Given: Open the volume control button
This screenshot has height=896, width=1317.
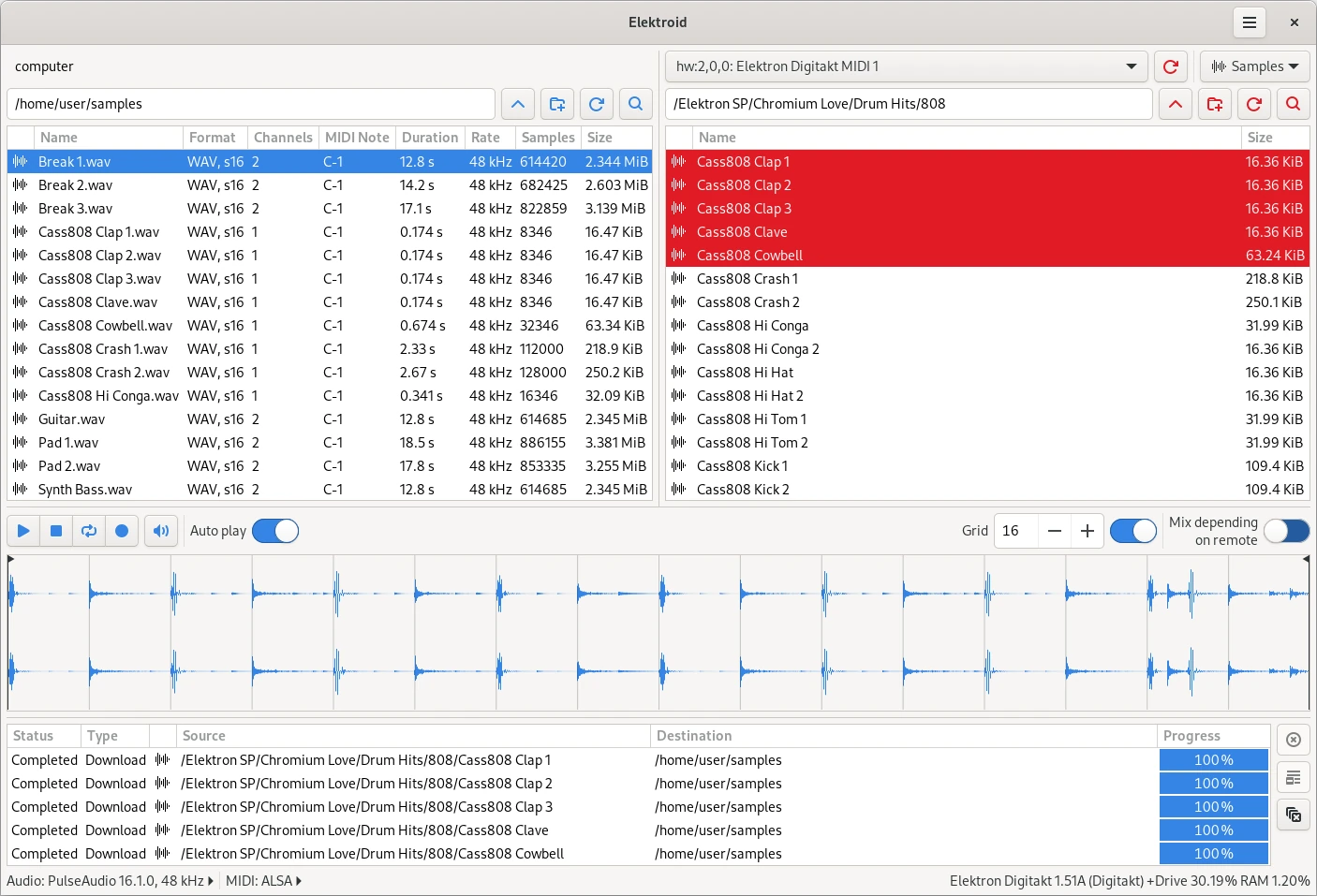Looking at the screenshot, I should pyautogui.click(x=161, y=531).
